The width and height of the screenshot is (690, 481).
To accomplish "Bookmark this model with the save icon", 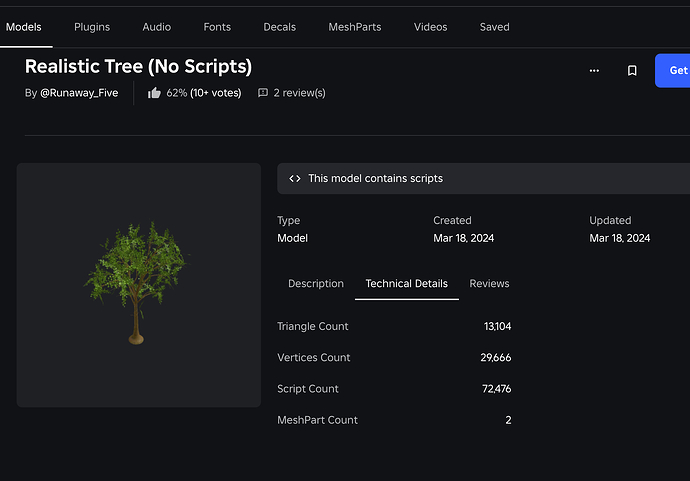I will (x=632, y=71).
